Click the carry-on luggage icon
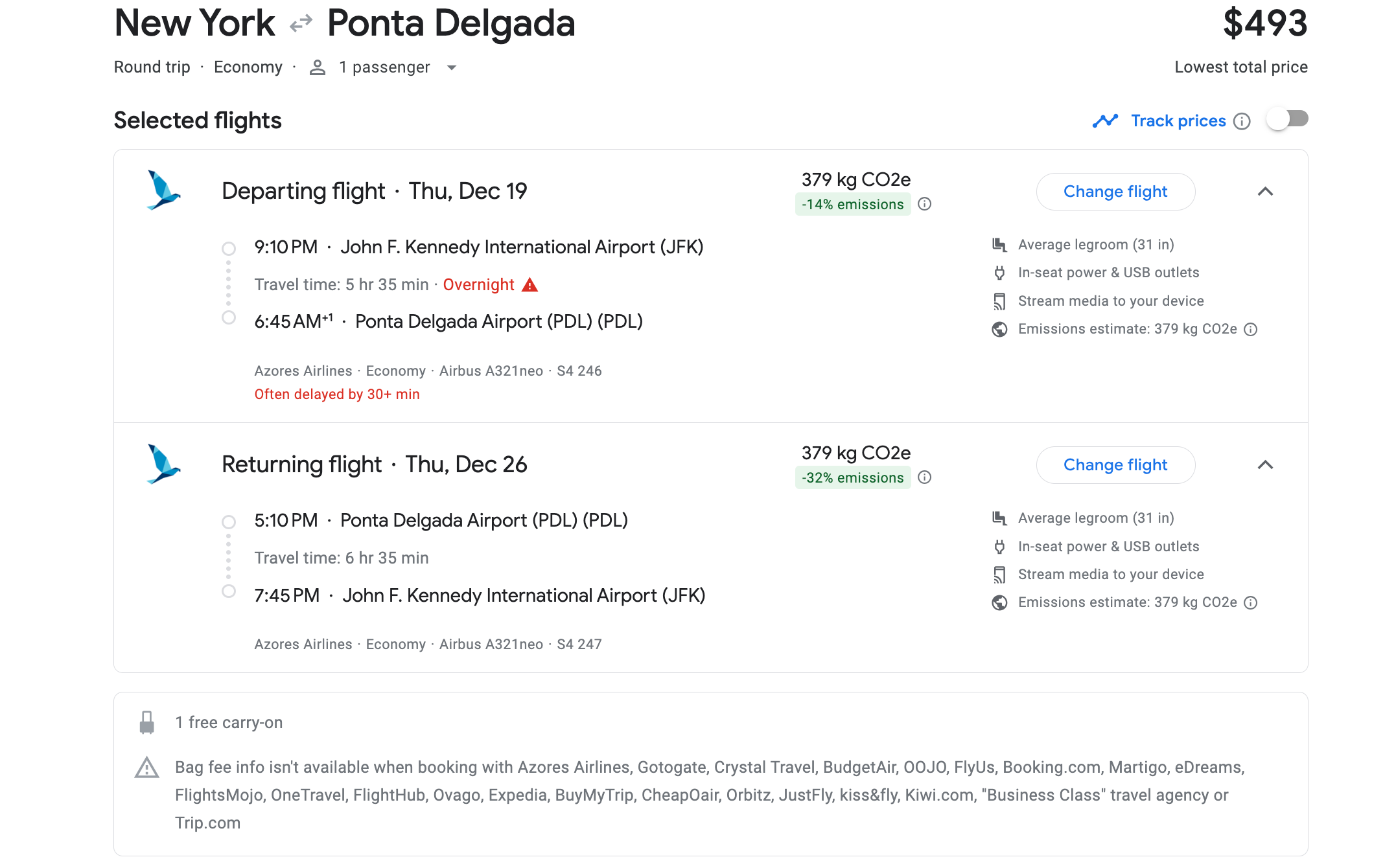 click(x=147, y=722)
